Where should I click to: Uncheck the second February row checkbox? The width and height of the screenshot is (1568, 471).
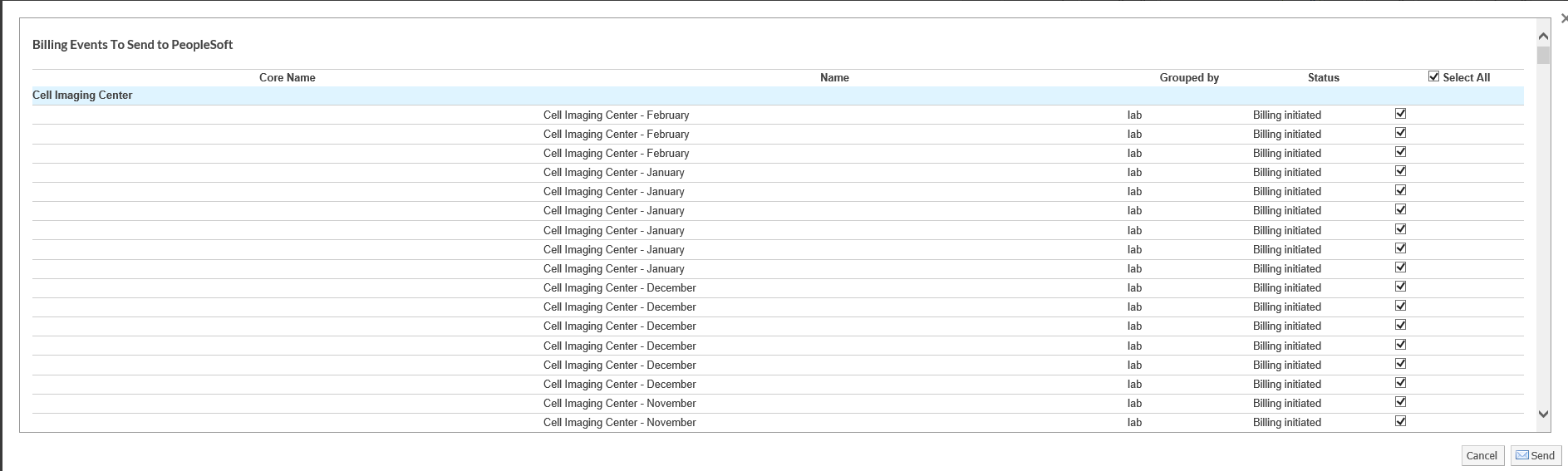(1400, 133)
